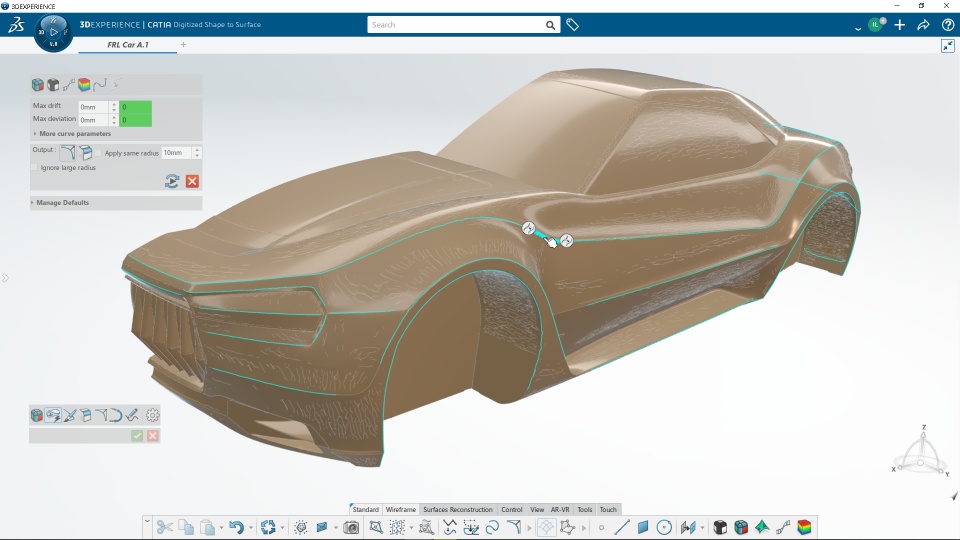Open the Undo history dropdown arrow
Viewport: 960px width, 540px height.
point(251,527)
